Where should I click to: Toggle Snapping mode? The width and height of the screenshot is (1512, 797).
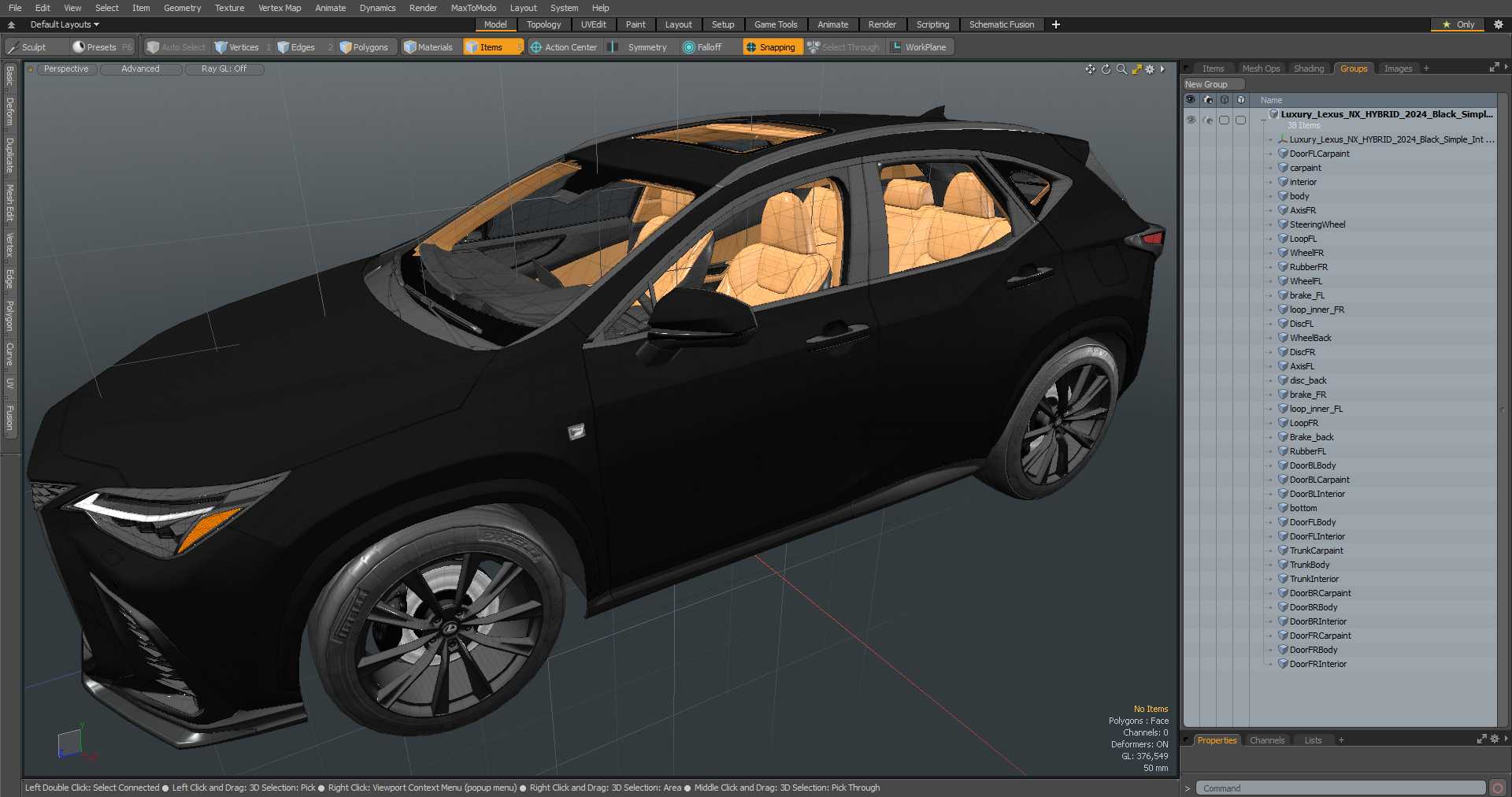[772, 47]
